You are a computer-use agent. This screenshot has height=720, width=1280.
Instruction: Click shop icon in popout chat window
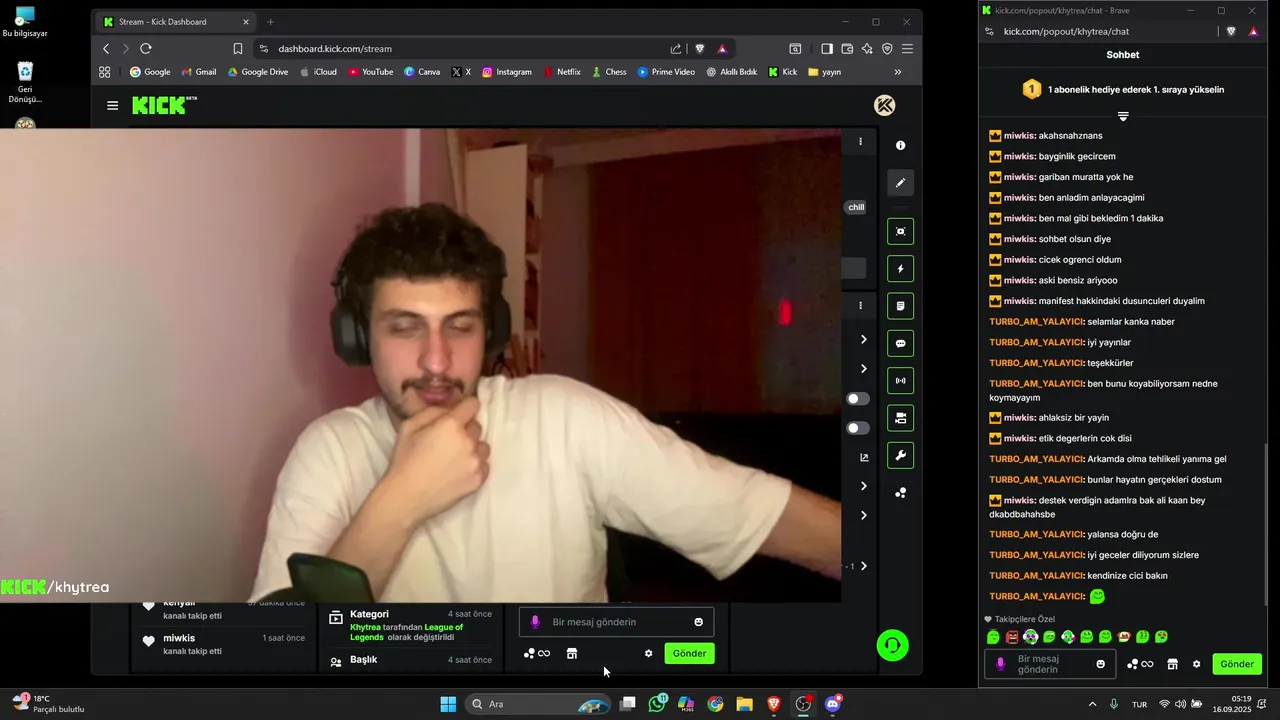tap(1172, 664)
